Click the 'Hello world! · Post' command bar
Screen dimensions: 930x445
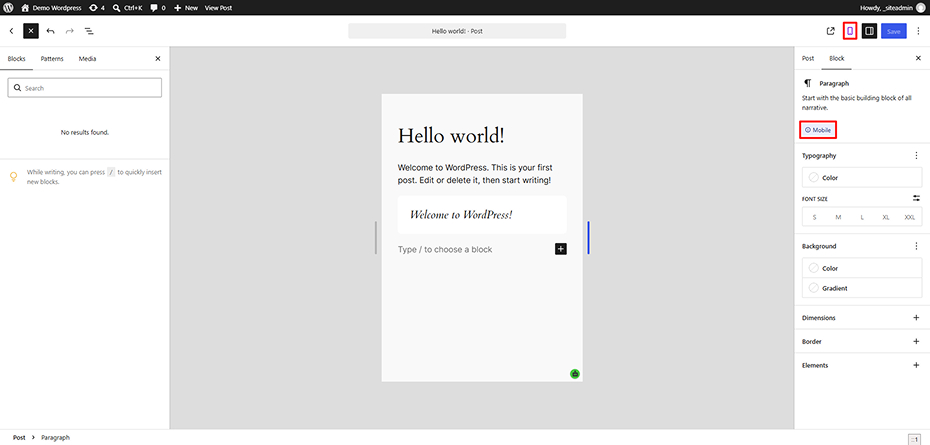457,31
